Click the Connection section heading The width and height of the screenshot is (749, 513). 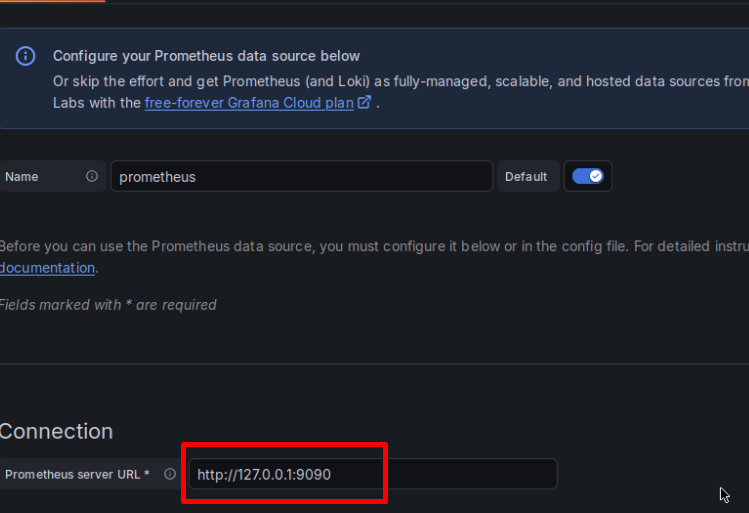click(x=56, y=431)
